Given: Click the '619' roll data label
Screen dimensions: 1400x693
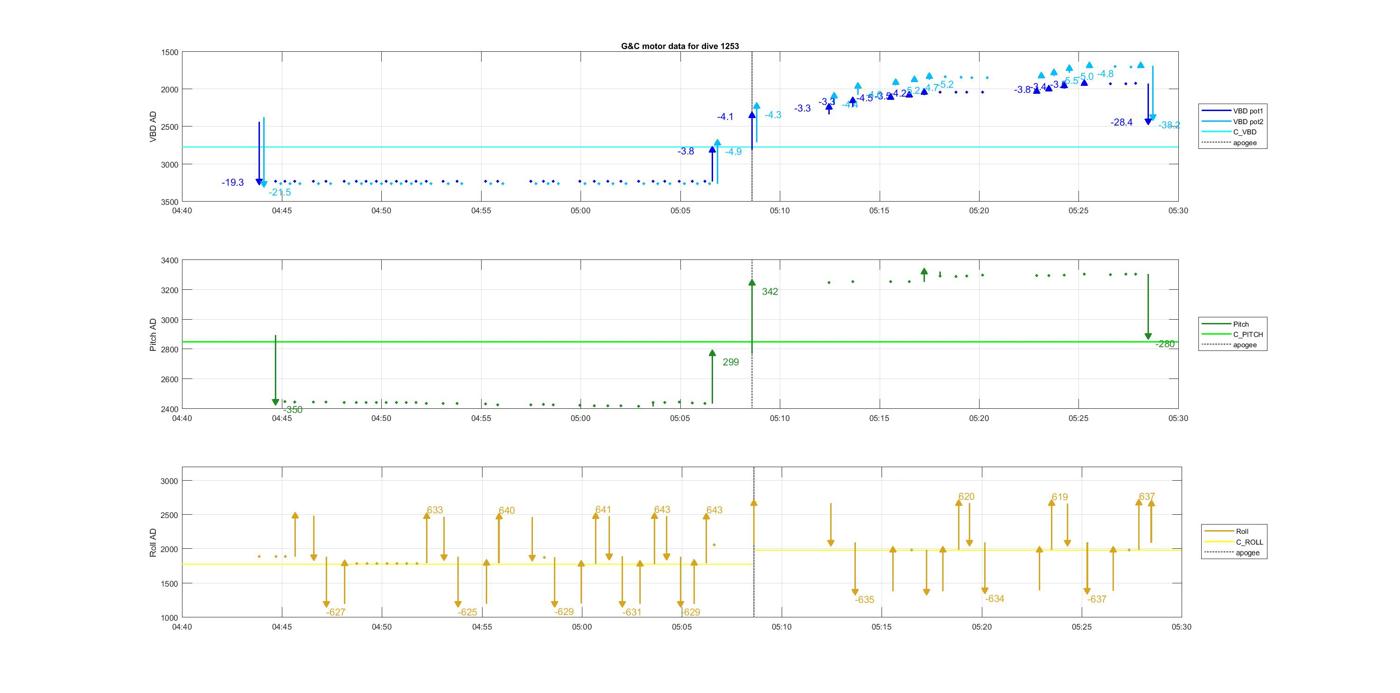Looking at the screenshot, I should click(1060, 497).
